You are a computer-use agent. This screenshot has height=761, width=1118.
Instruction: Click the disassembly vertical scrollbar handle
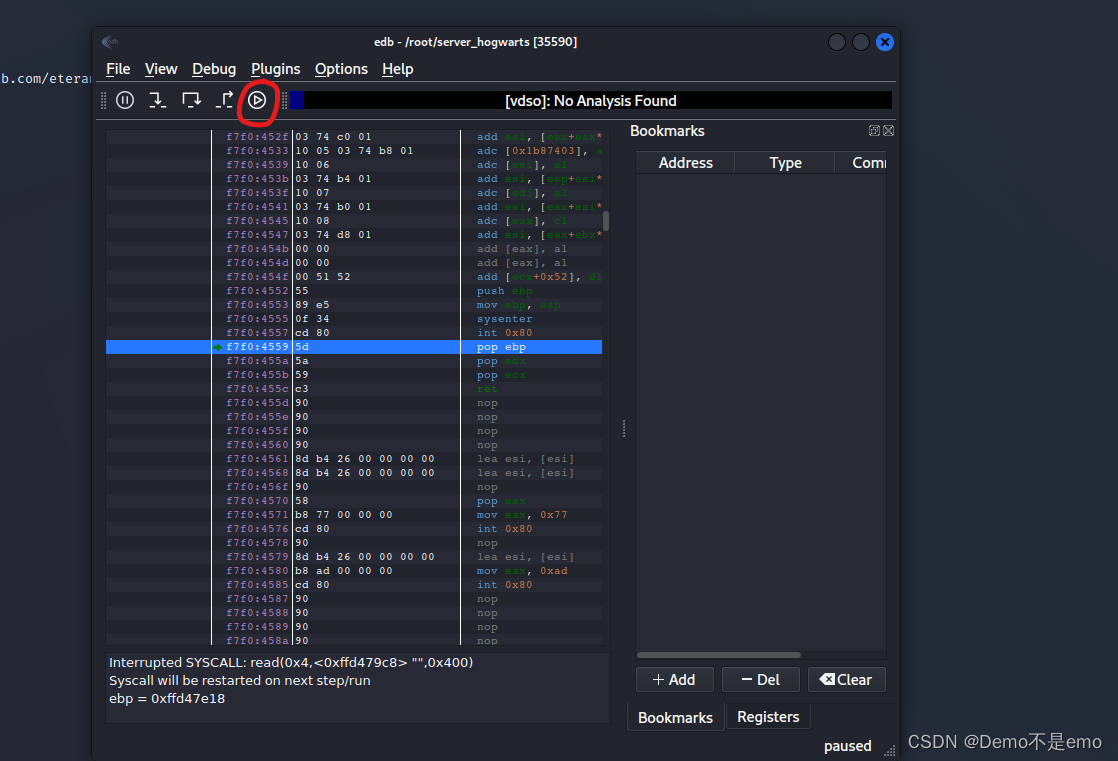[x=605, y=220]
